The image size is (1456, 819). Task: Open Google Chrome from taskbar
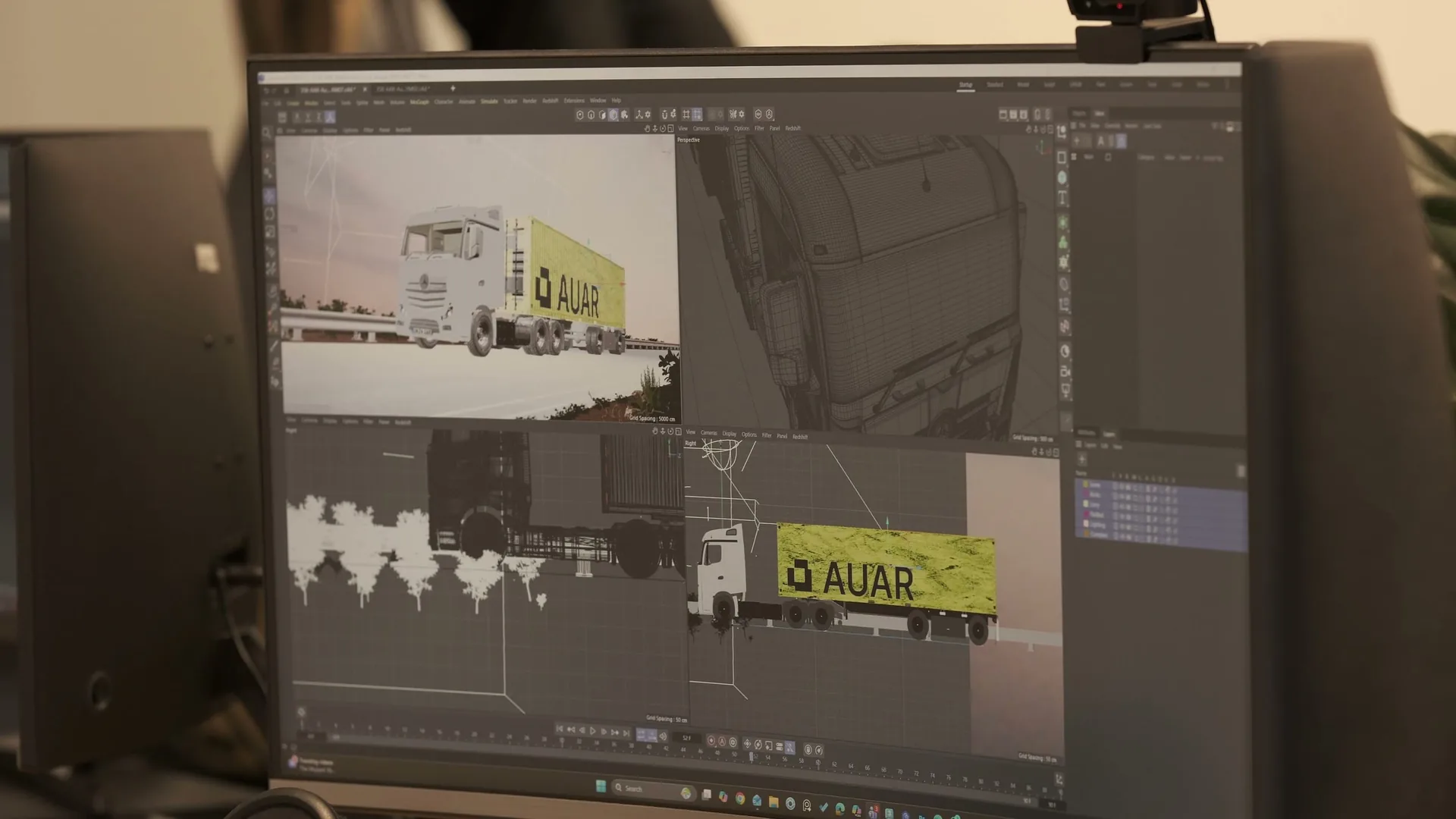point(740,798)
